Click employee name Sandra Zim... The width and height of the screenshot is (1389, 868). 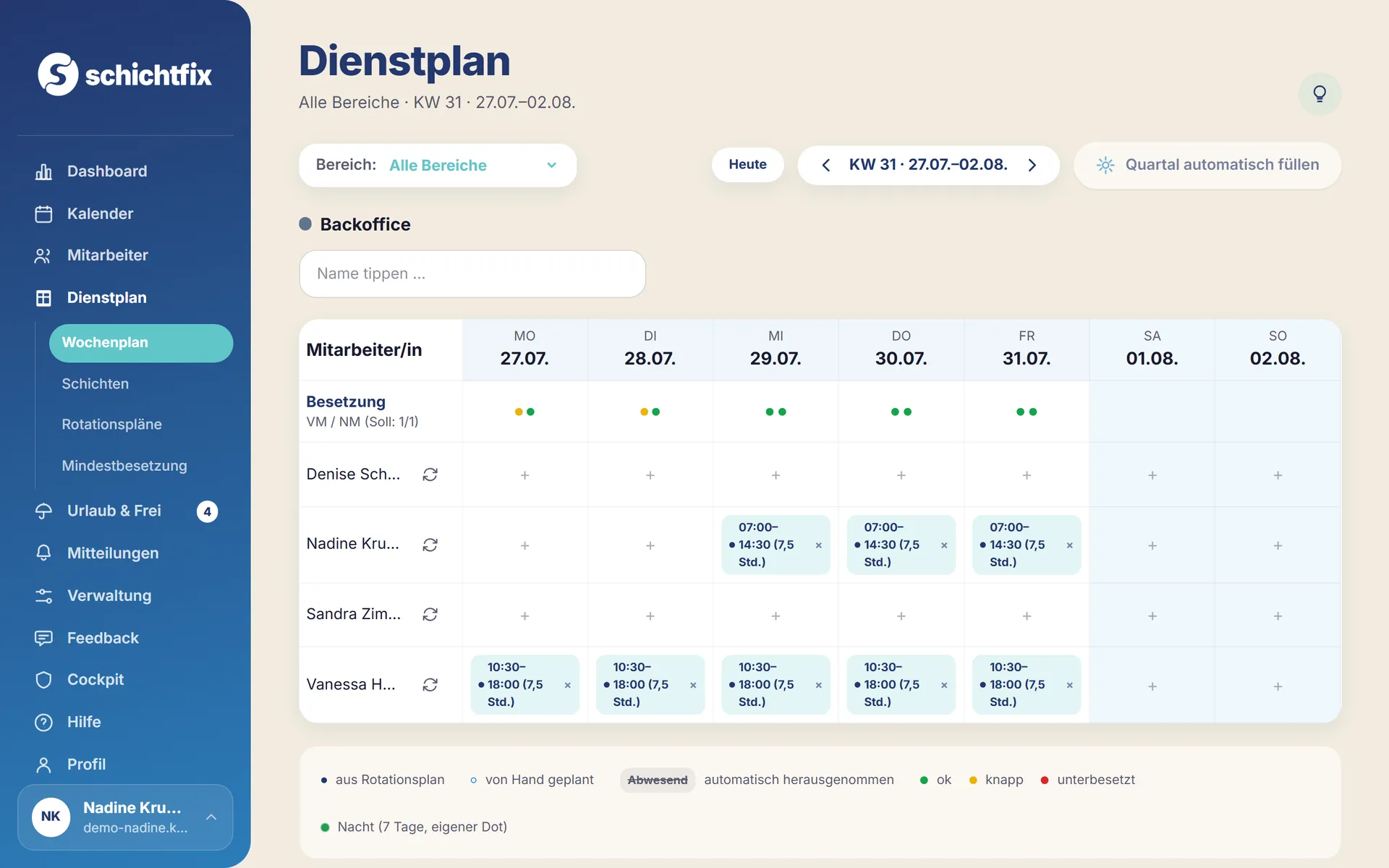click(353, 614)
